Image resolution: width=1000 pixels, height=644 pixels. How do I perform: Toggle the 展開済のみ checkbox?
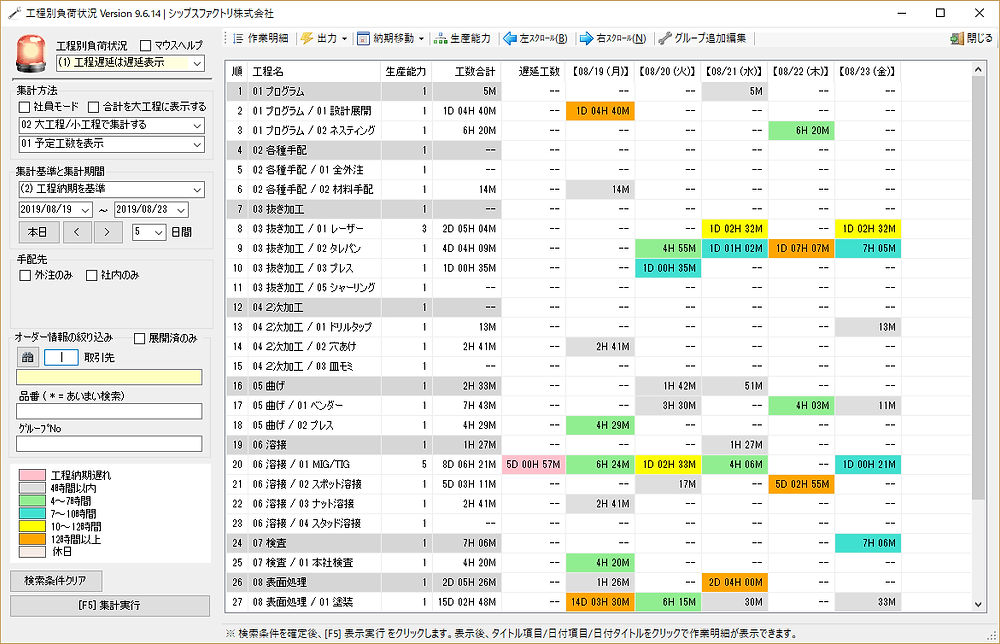click(140, 339)
